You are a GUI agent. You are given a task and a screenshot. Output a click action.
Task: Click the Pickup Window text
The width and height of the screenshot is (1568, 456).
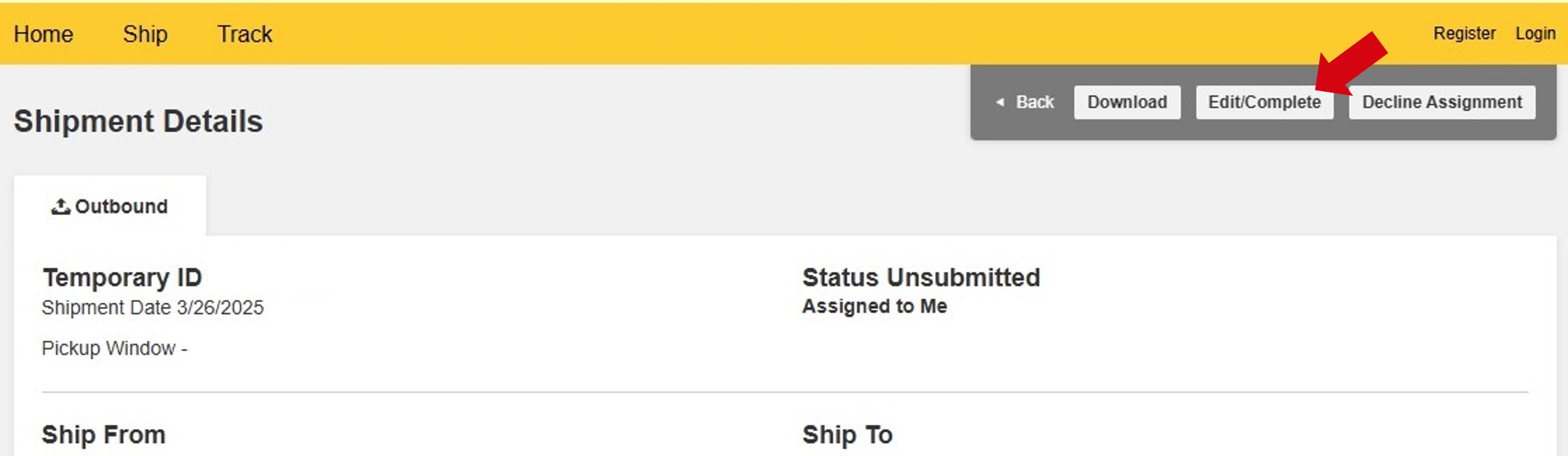114,348
